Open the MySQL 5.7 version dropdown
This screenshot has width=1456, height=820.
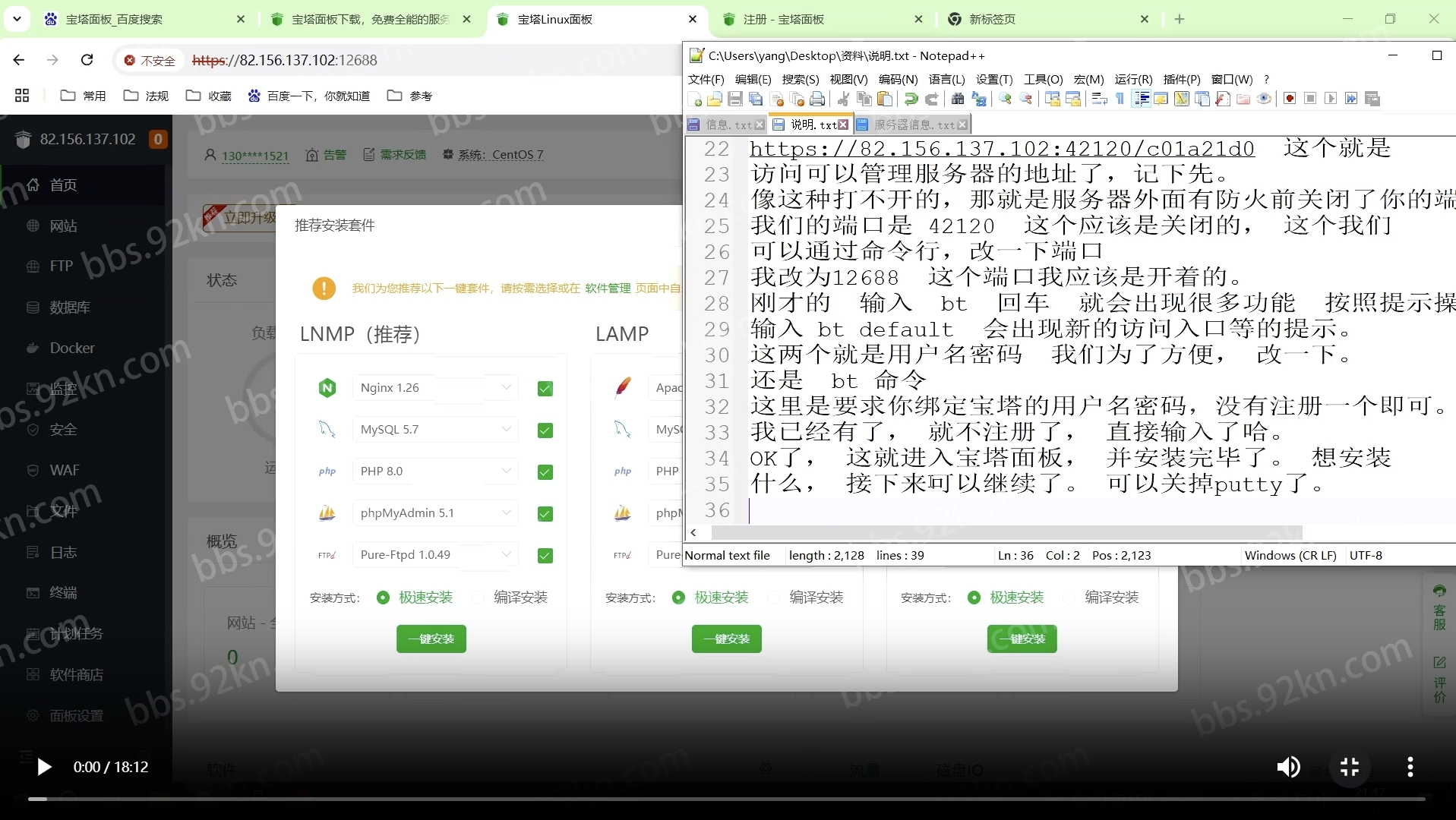click(435, 429)
